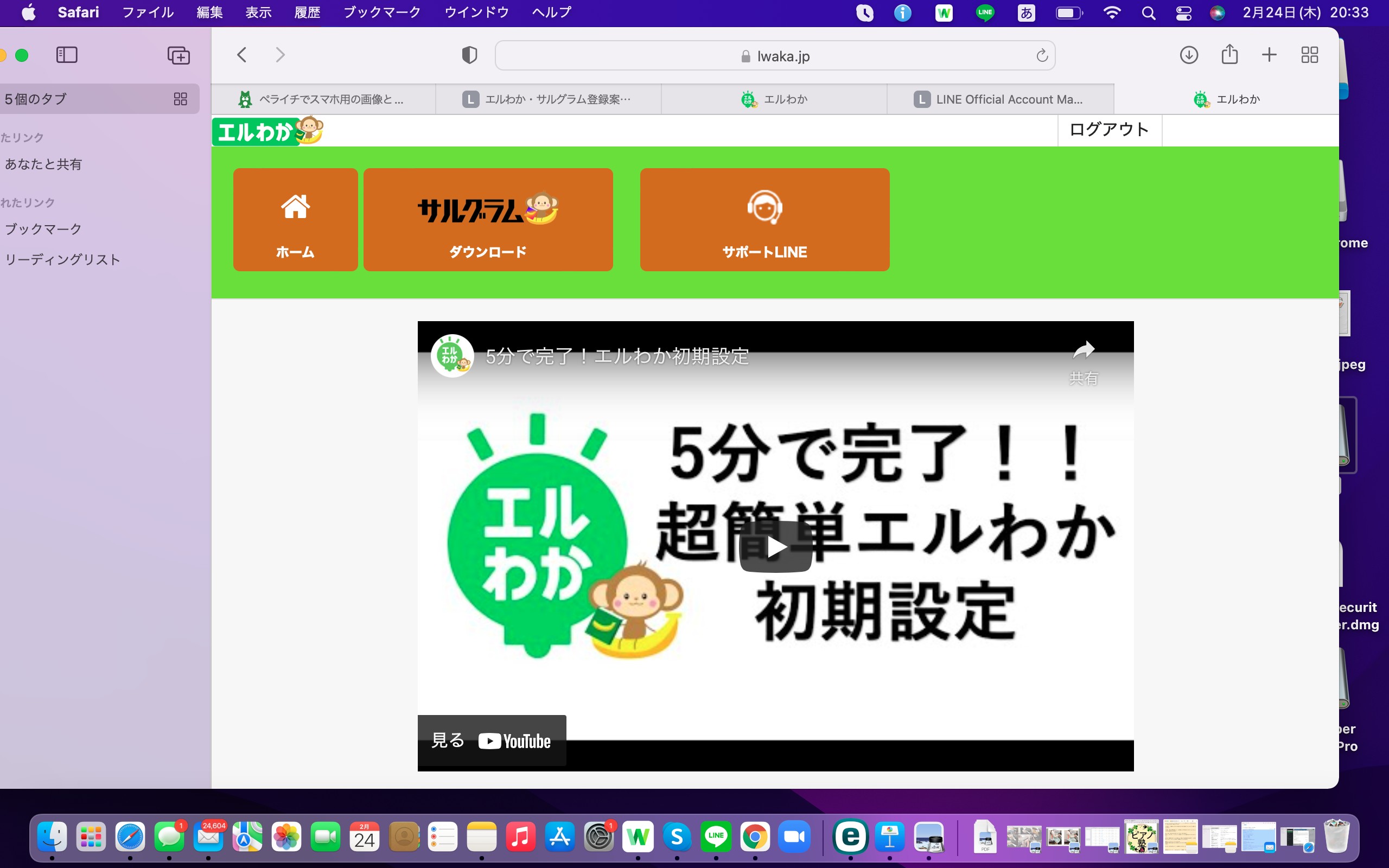Open Google Chrome in the Dock
1389x868 pixels.
point(755,837)
